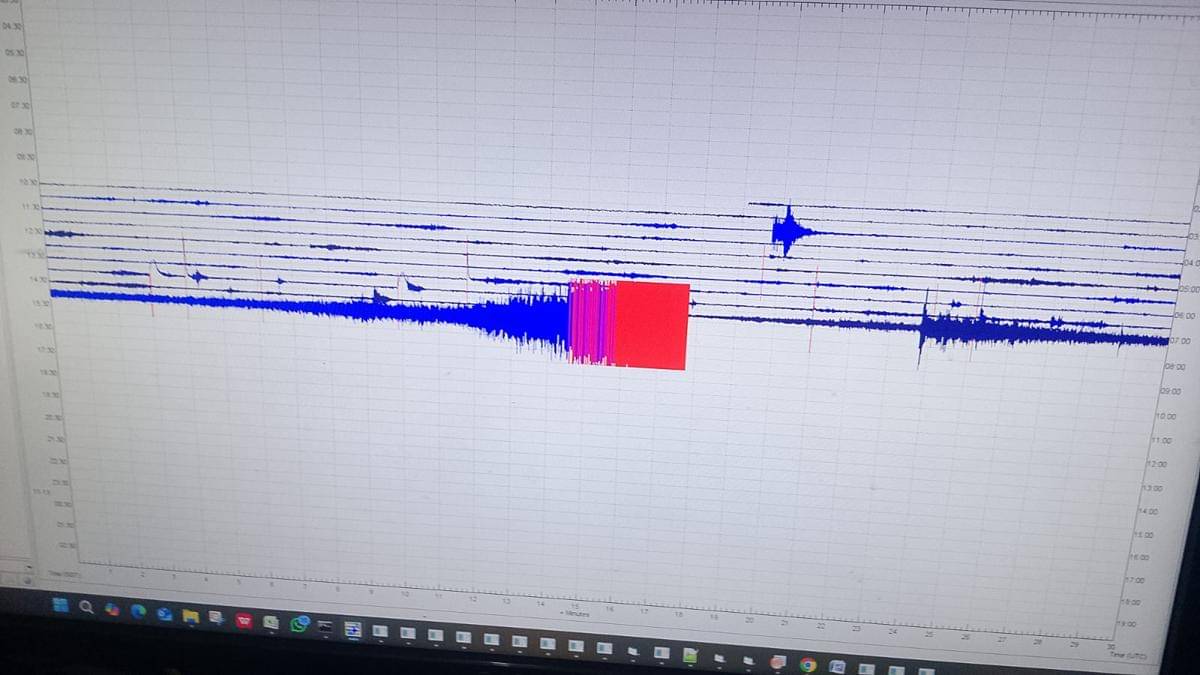The image size is (1200, 675).
Task: Launch Google Chrome from the taskbar
Action: [807, 664]
